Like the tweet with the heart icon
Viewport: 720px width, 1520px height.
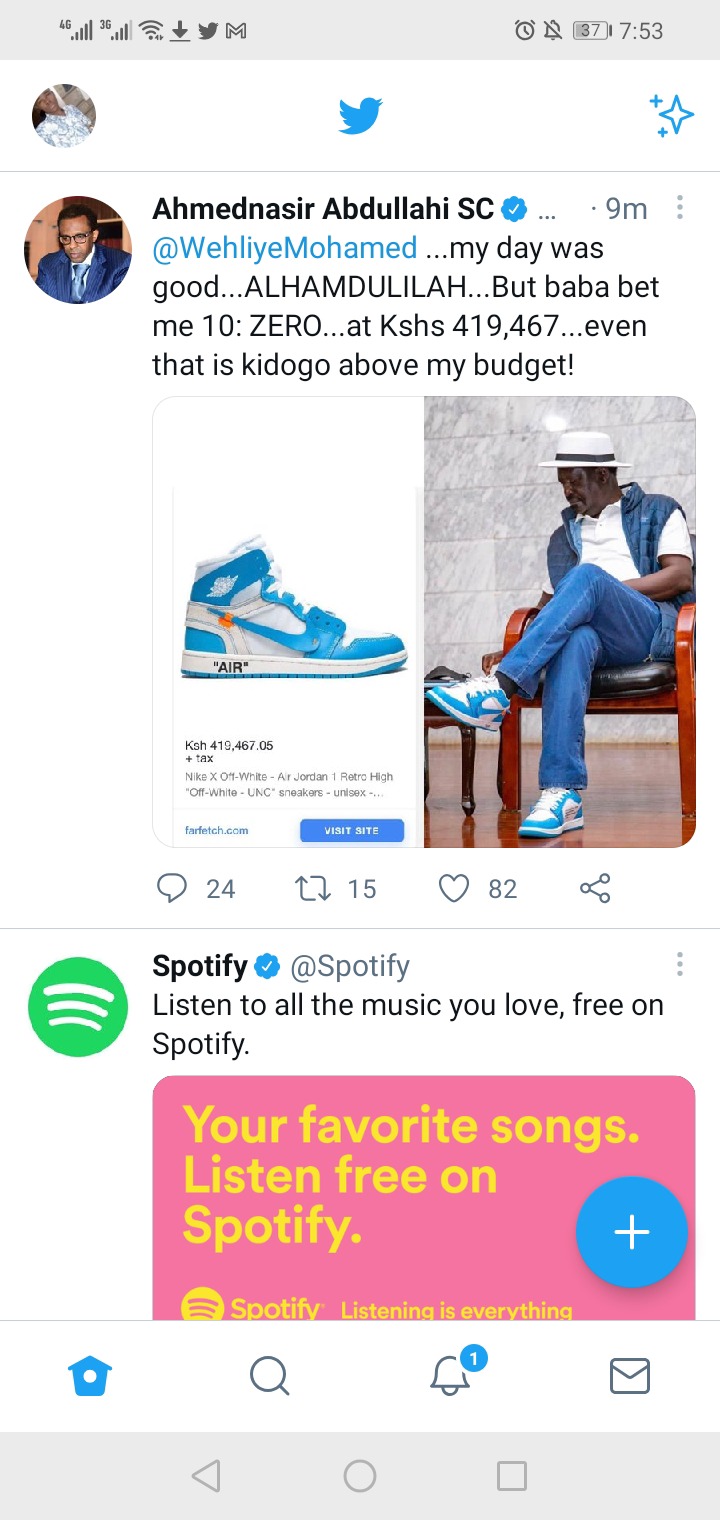tap(454, 888)
